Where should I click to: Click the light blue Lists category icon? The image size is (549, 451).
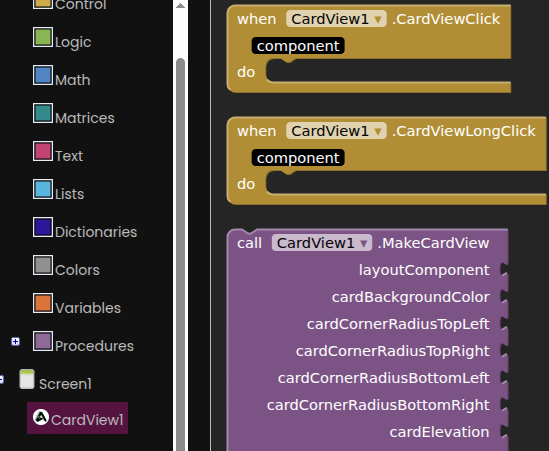click(43, 189)
